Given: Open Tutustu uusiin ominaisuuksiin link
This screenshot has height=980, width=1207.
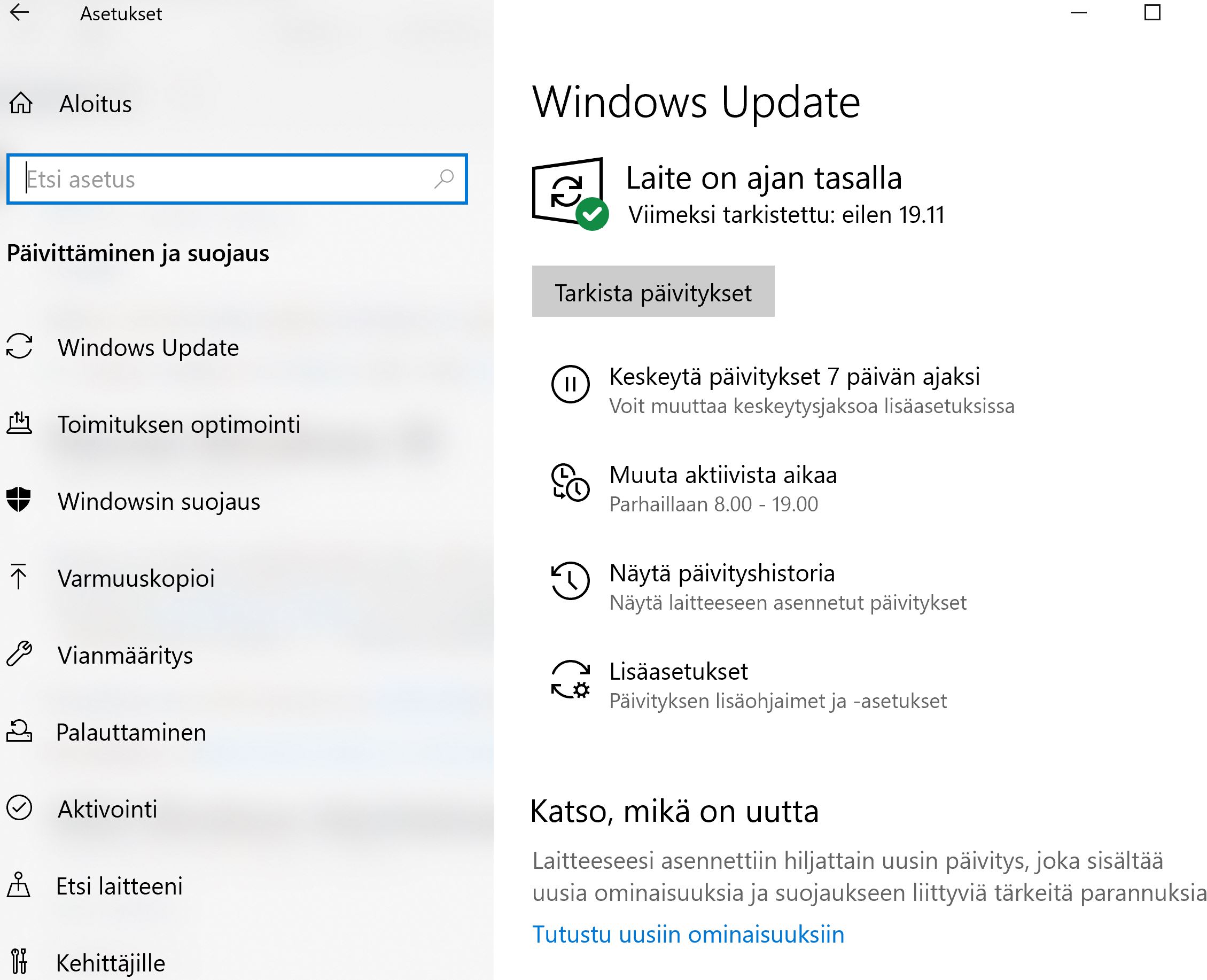Looking at the screenshot, I should 688,935.
